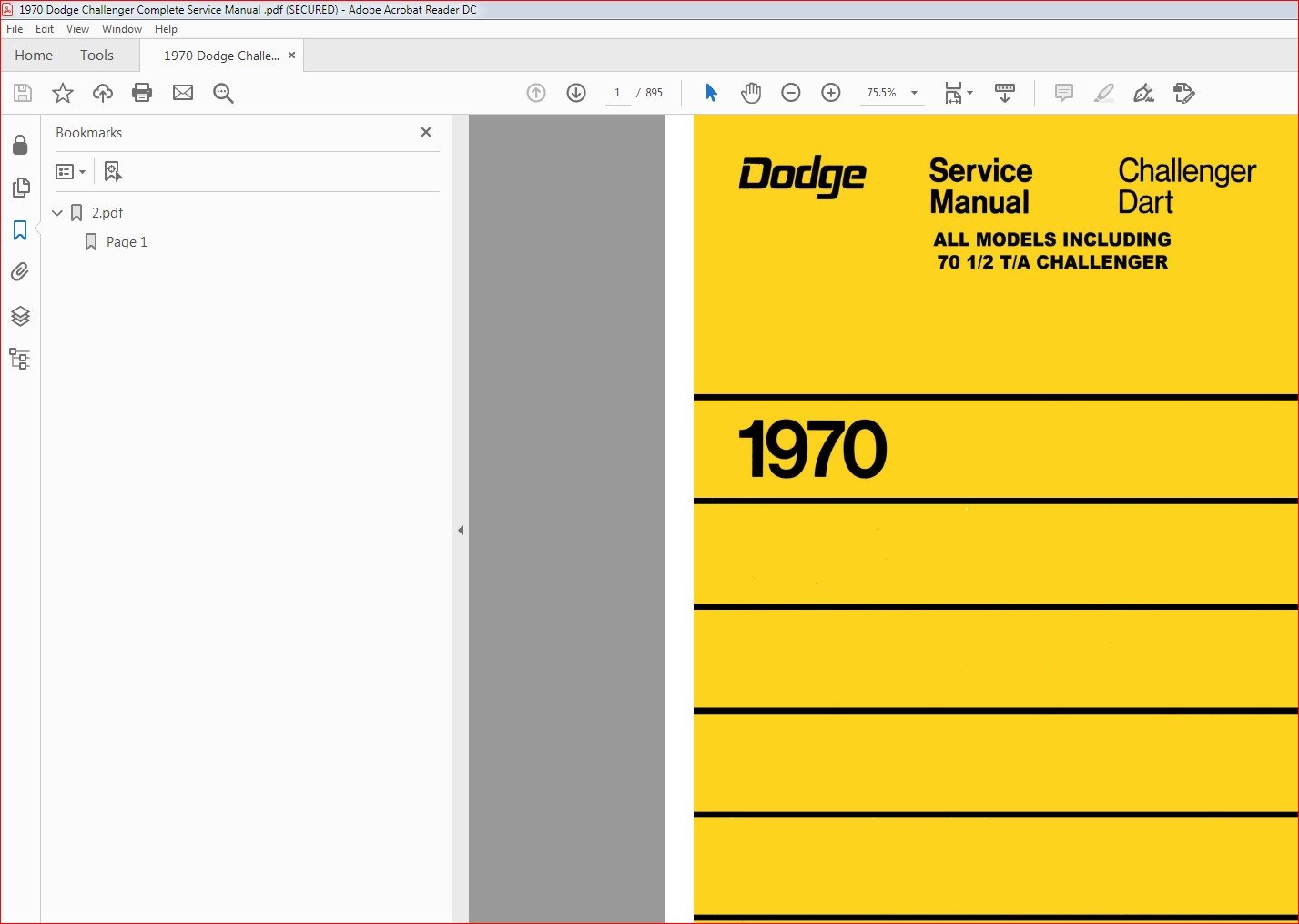Open the Model Tree panel icon
Image resolution: width=1299 pixels, height=924 pixels.
(x=20, y=359)
